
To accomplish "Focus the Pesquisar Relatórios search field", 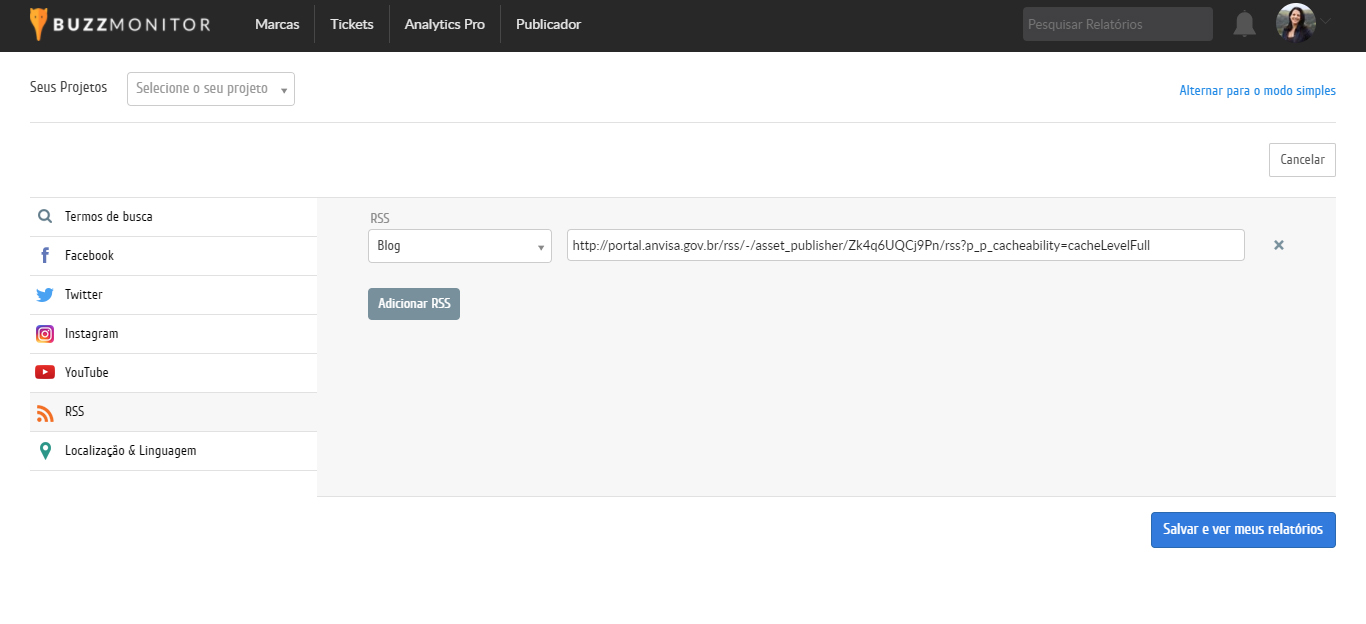I will [1117, 24].
